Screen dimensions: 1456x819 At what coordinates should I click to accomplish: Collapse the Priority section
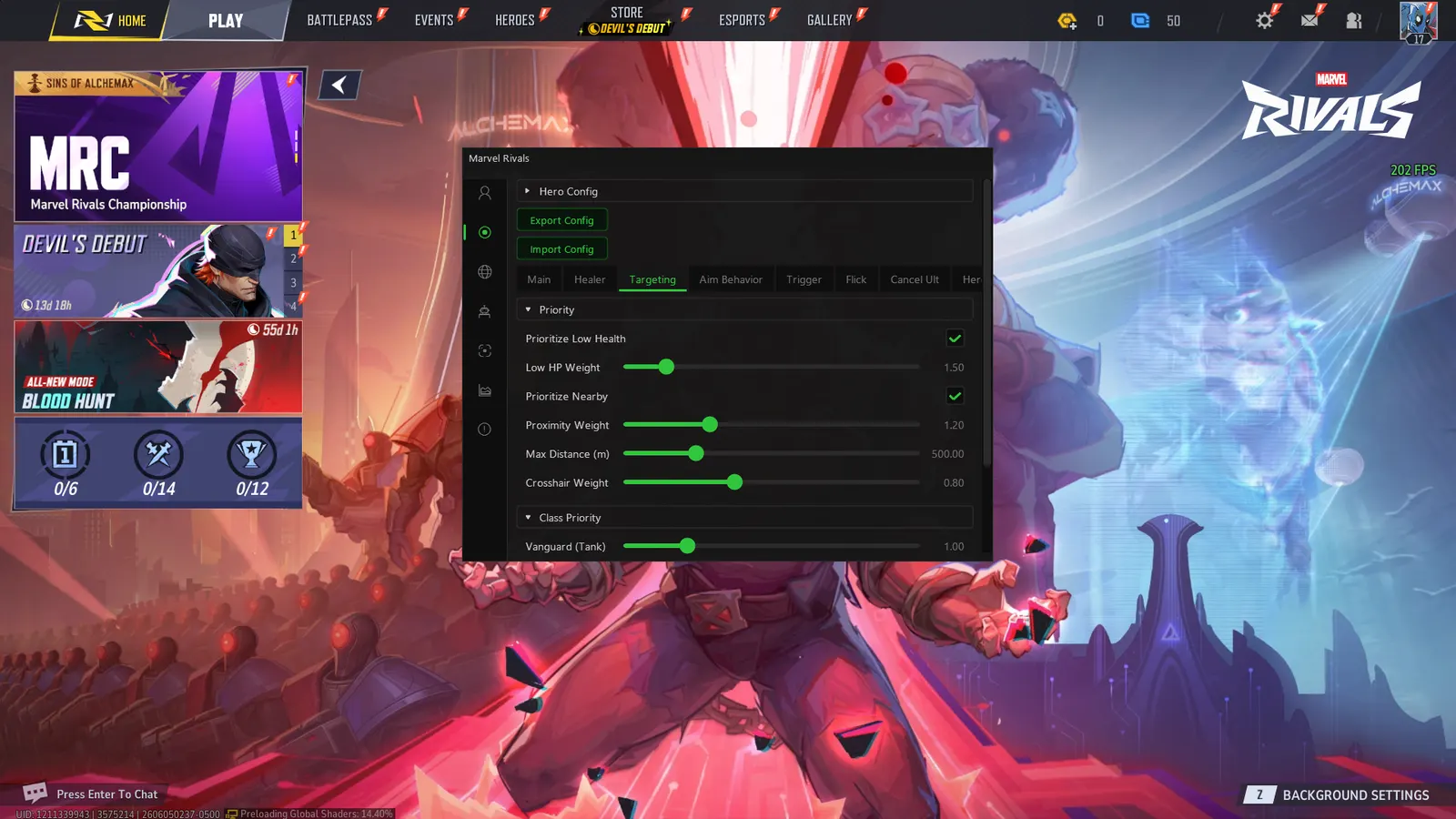(744, 309)
